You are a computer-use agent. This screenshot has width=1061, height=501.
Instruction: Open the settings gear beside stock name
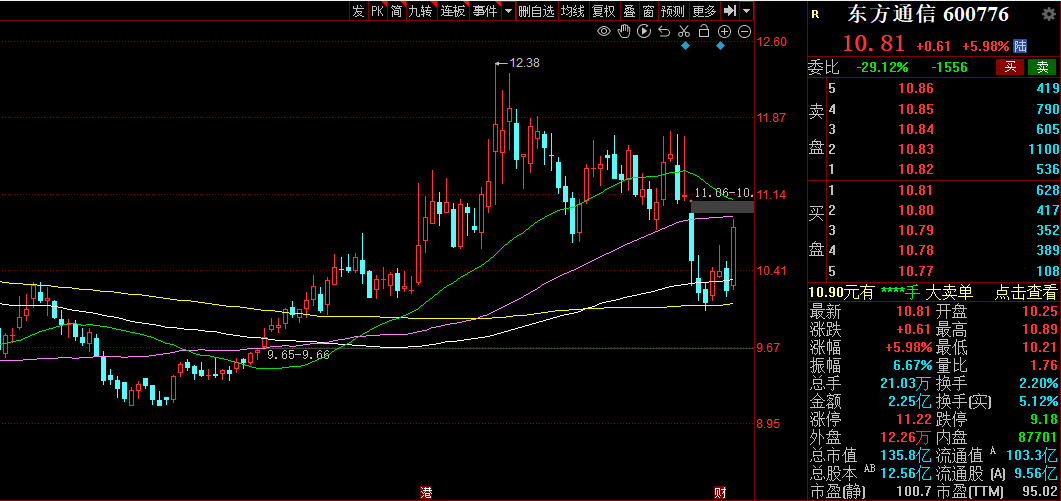(x=1048, y=14)
